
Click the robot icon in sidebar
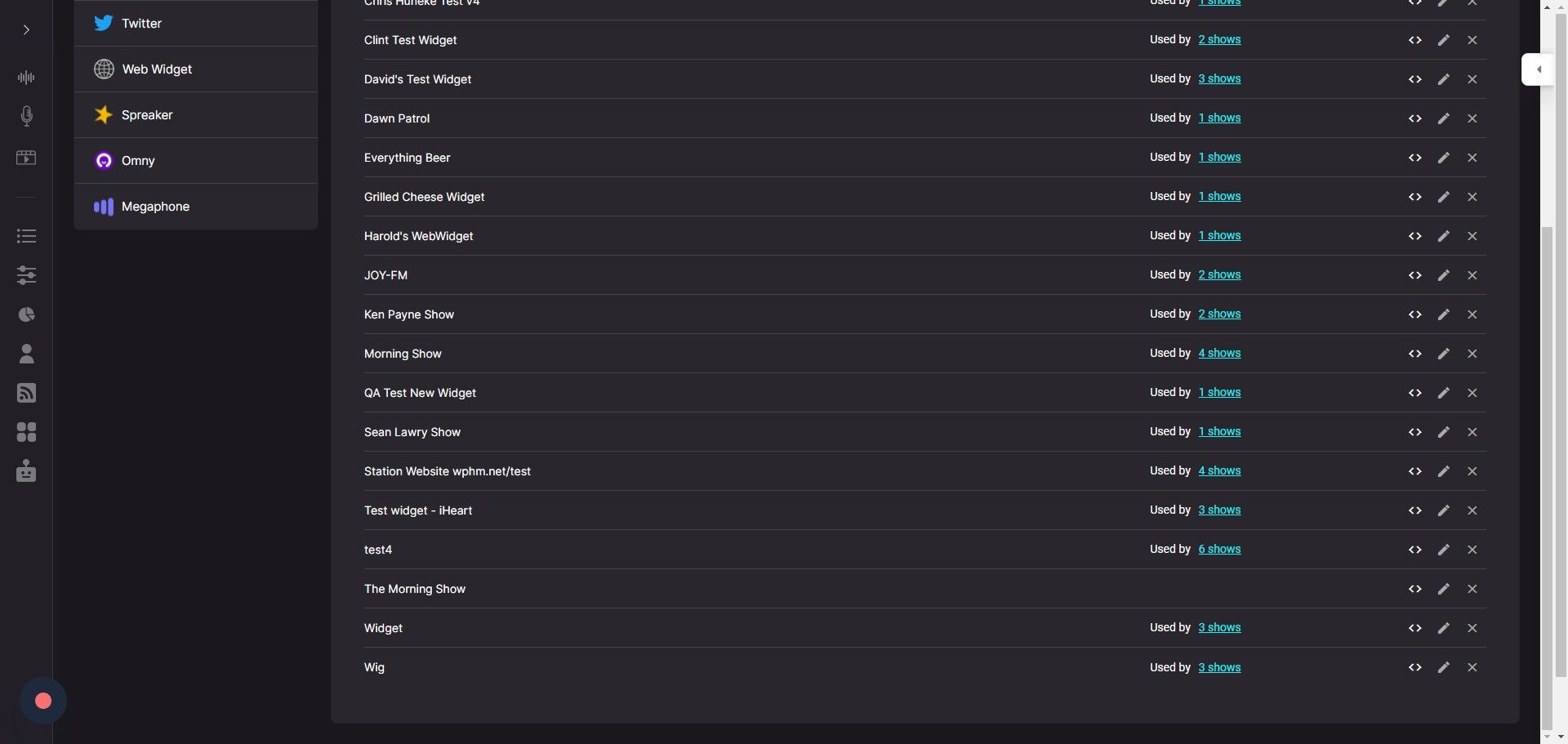(x=26, y=471)
